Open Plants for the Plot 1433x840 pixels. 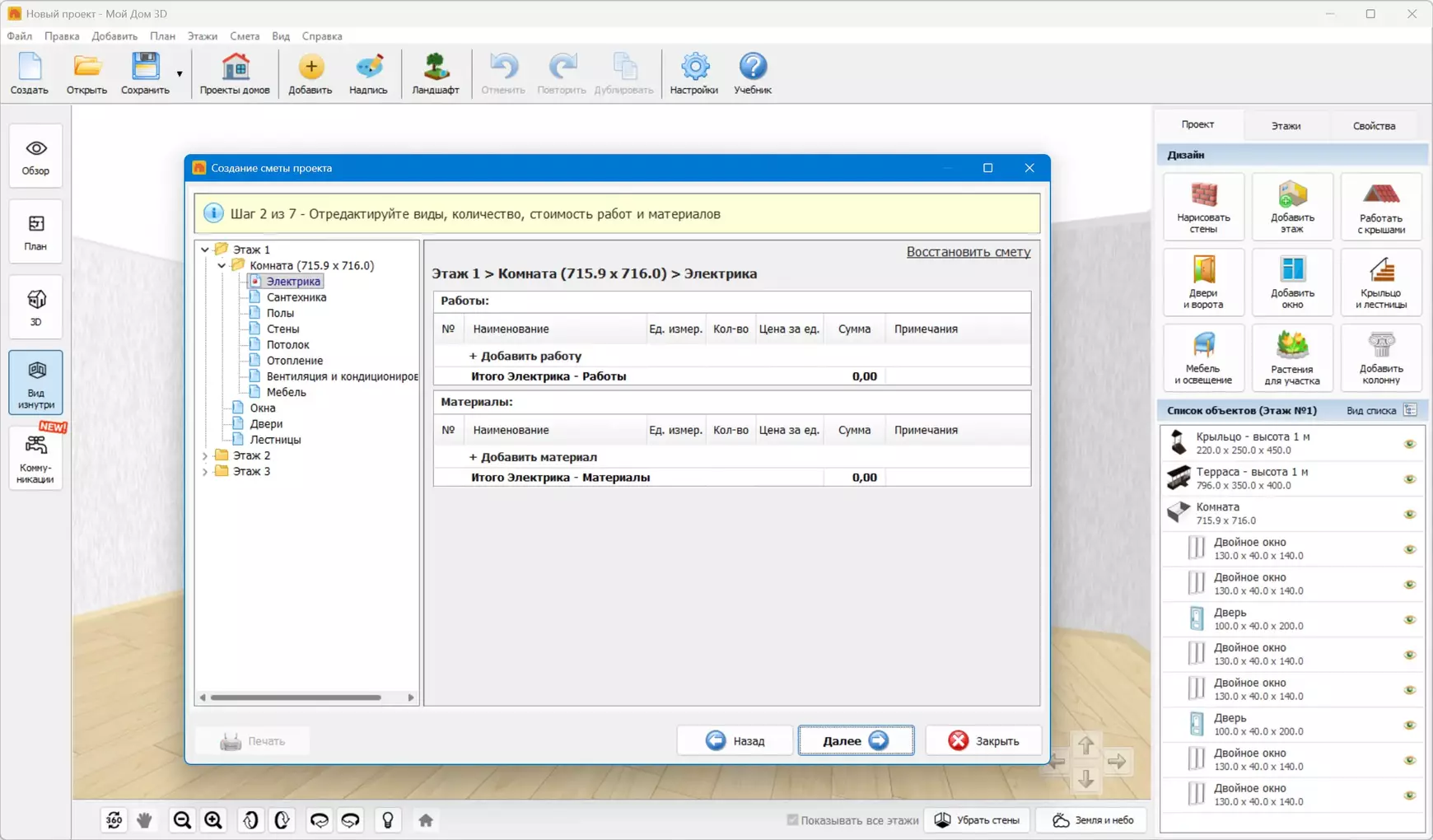[1291, 358]
